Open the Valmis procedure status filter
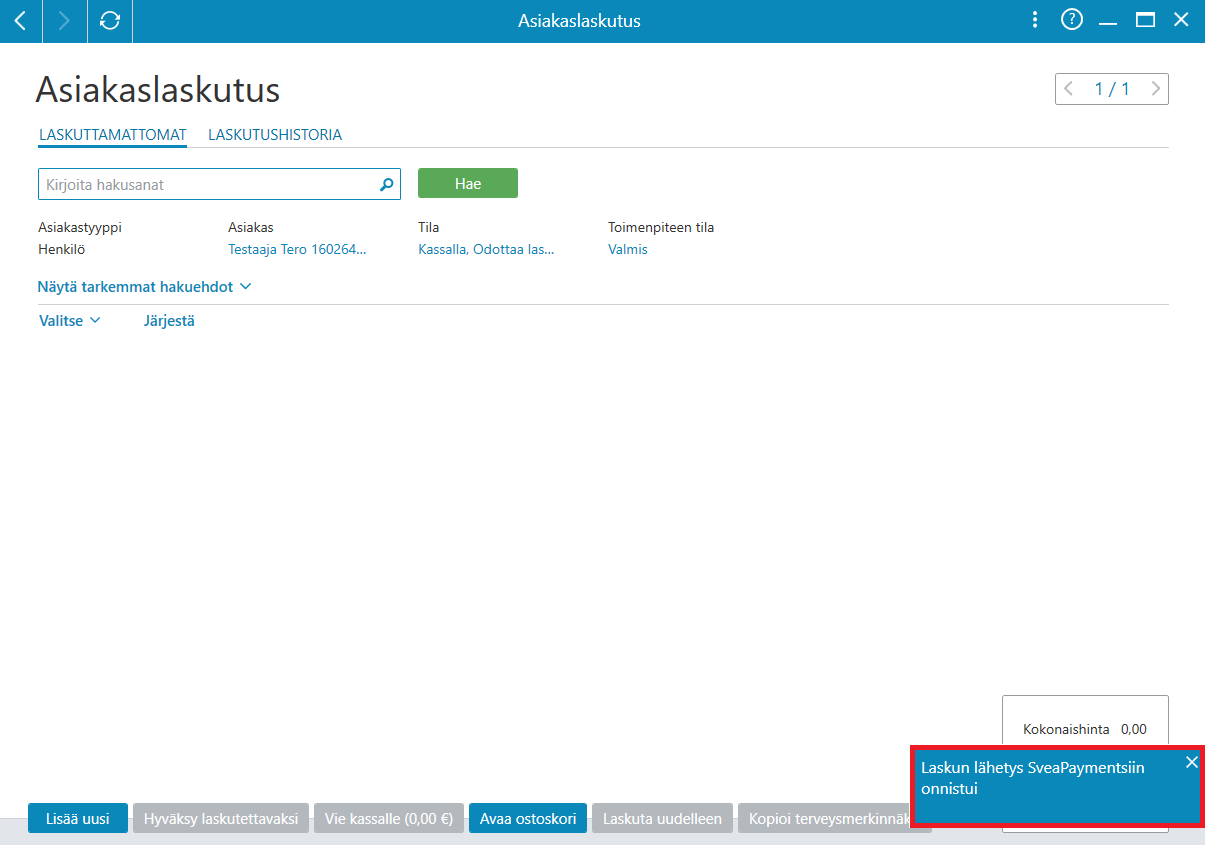 628,250
